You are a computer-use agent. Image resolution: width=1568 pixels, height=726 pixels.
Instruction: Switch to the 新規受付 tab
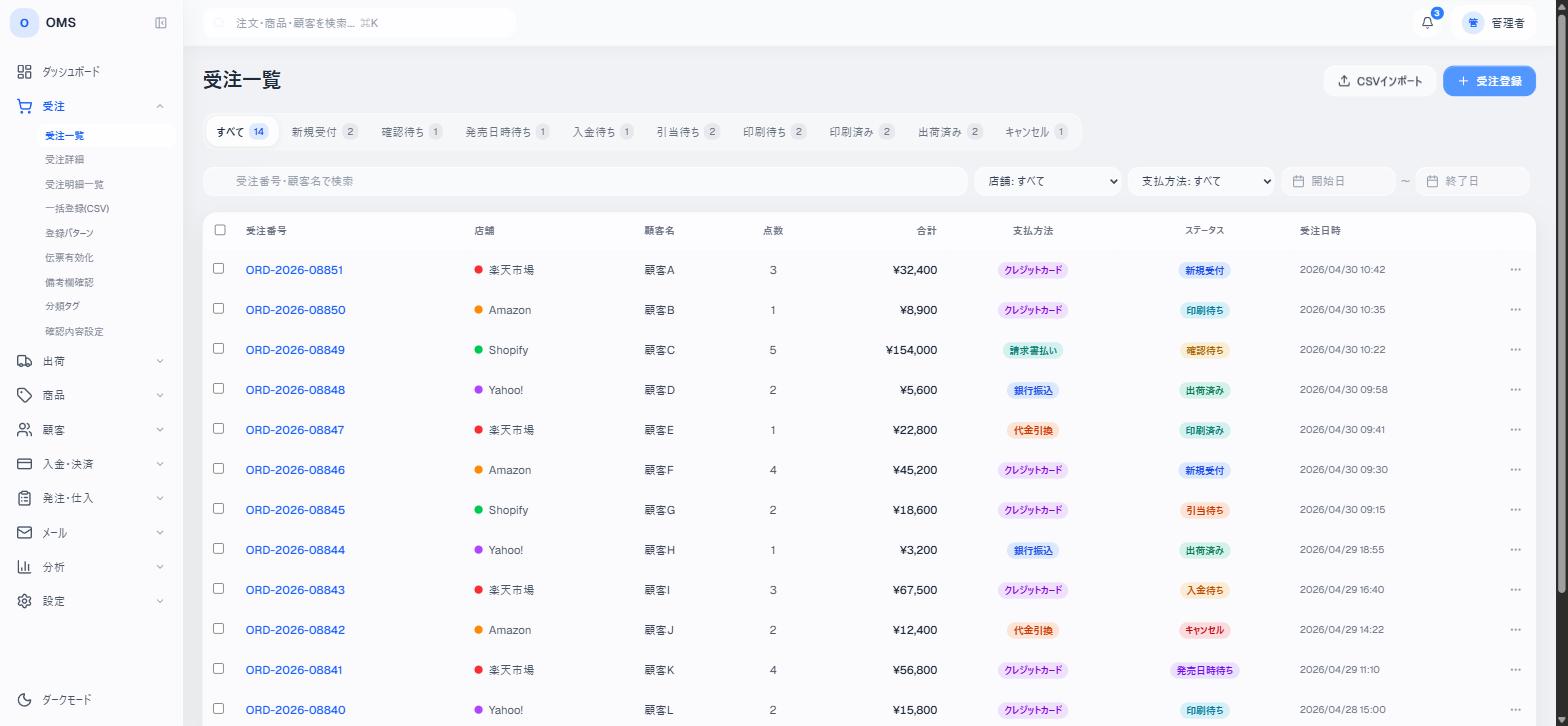pos(324,132)
